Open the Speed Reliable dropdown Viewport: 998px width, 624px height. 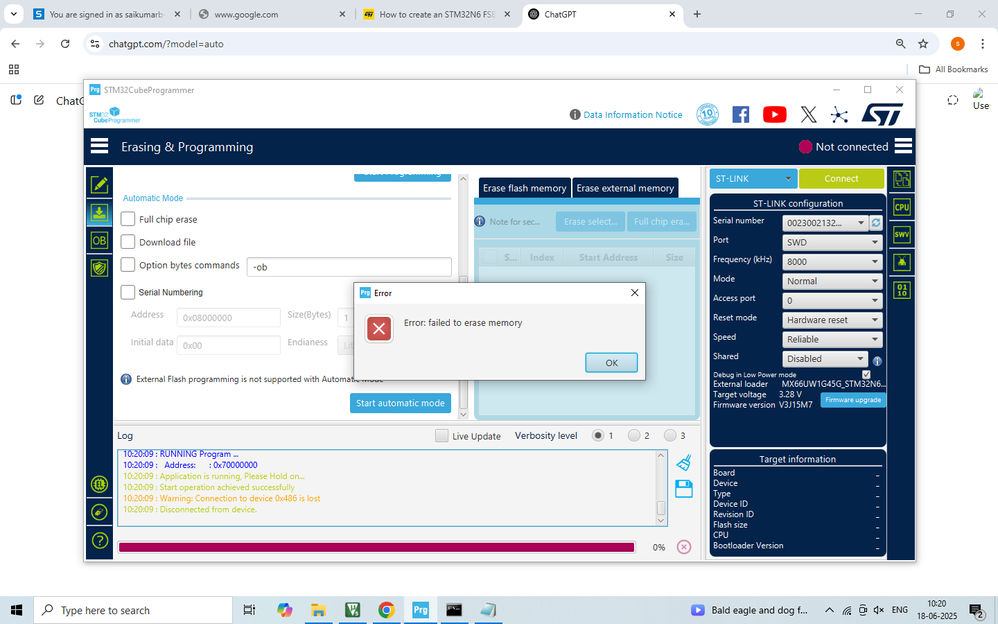[x=832, y=339]
